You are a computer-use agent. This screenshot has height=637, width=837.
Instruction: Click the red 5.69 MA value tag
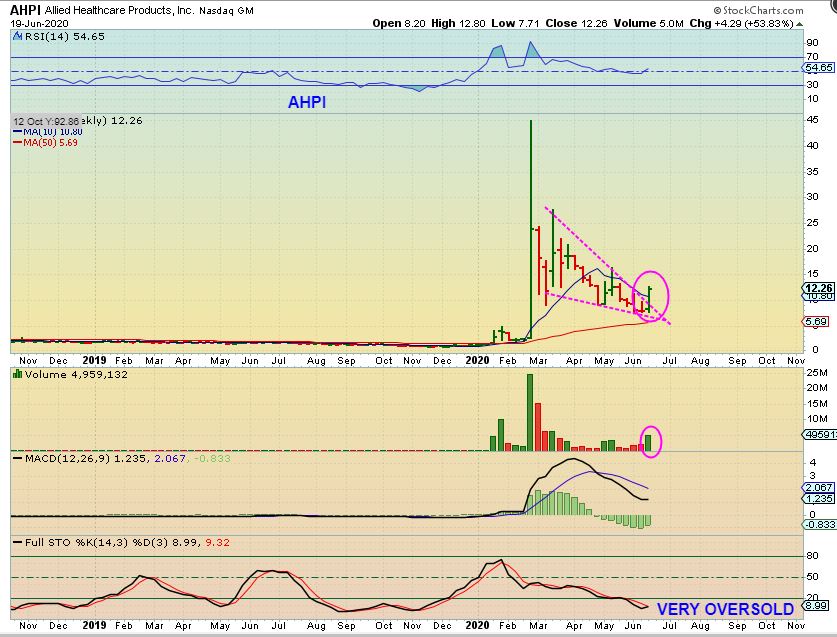(816, 321)
